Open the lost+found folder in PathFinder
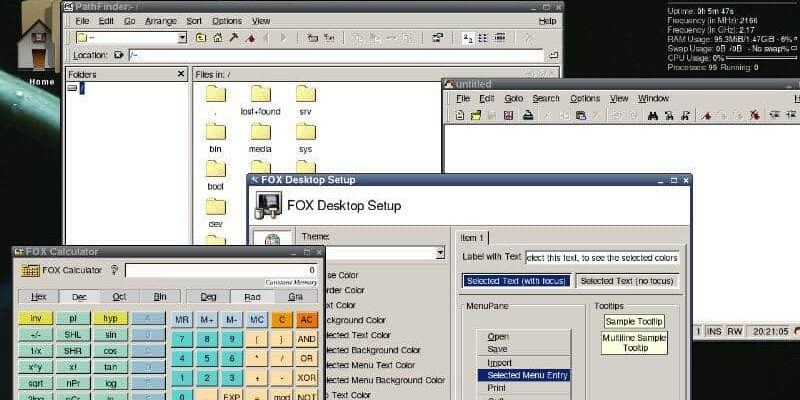This screenshot has height=400, width=800. click(x=261, y=100)
